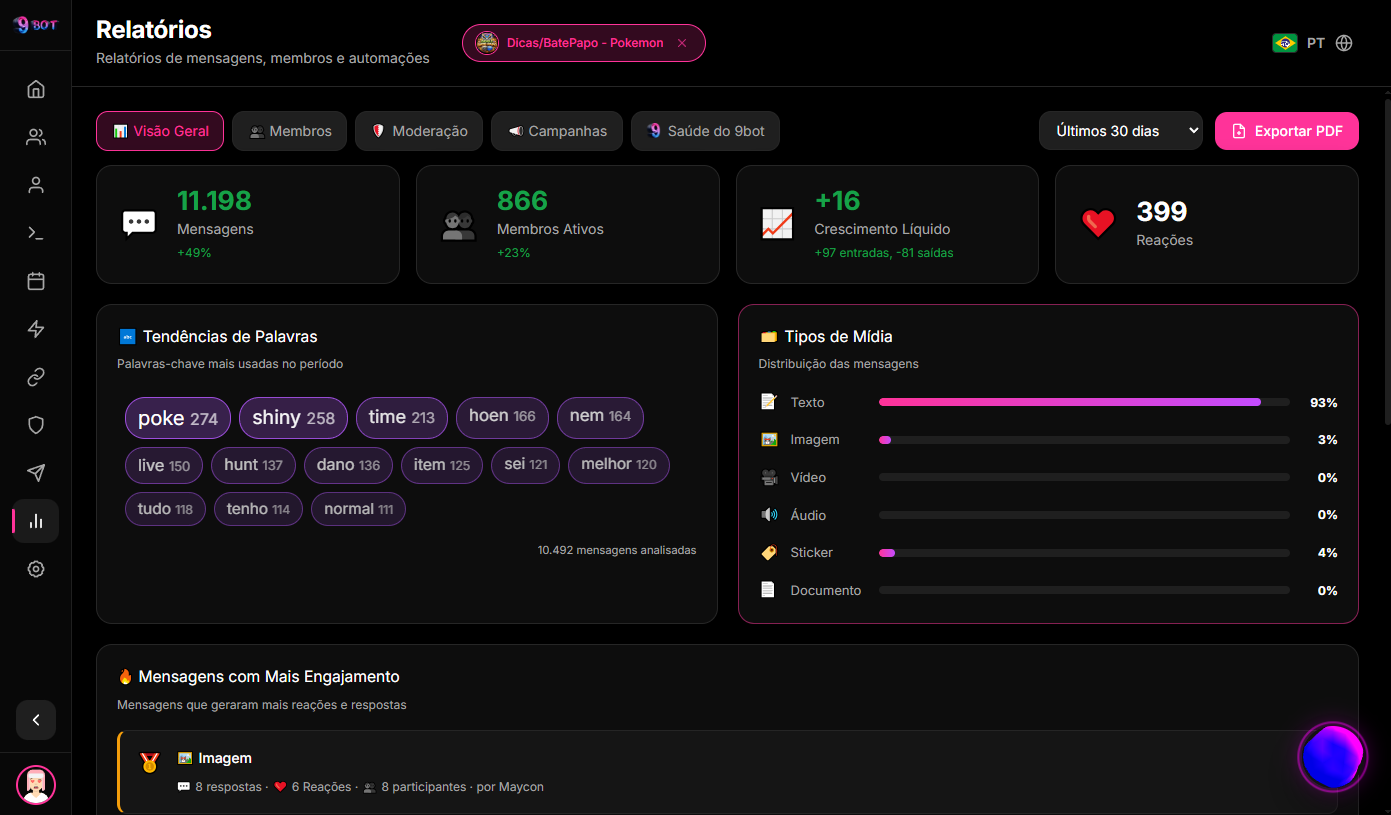Viewport: 1391px width, 815px height.
Task: Open the single user sidebar icon
Action: 36,185
